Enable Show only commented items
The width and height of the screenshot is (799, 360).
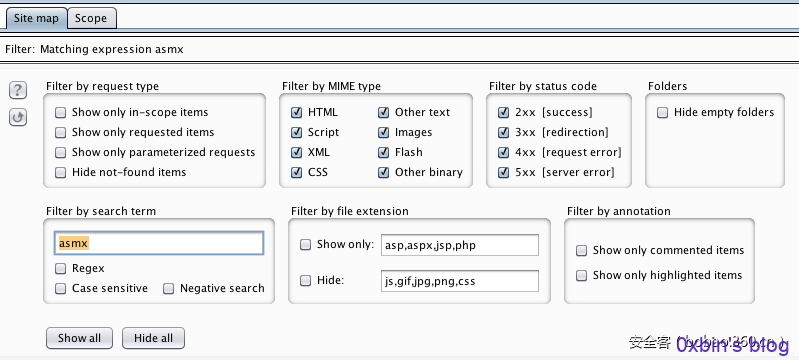click(581, 250)
